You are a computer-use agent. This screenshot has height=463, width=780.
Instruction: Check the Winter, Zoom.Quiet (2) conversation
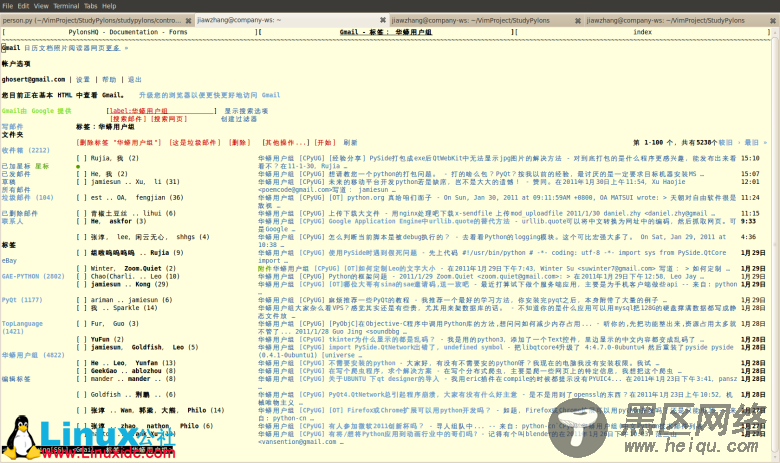[x=82, y=269]
